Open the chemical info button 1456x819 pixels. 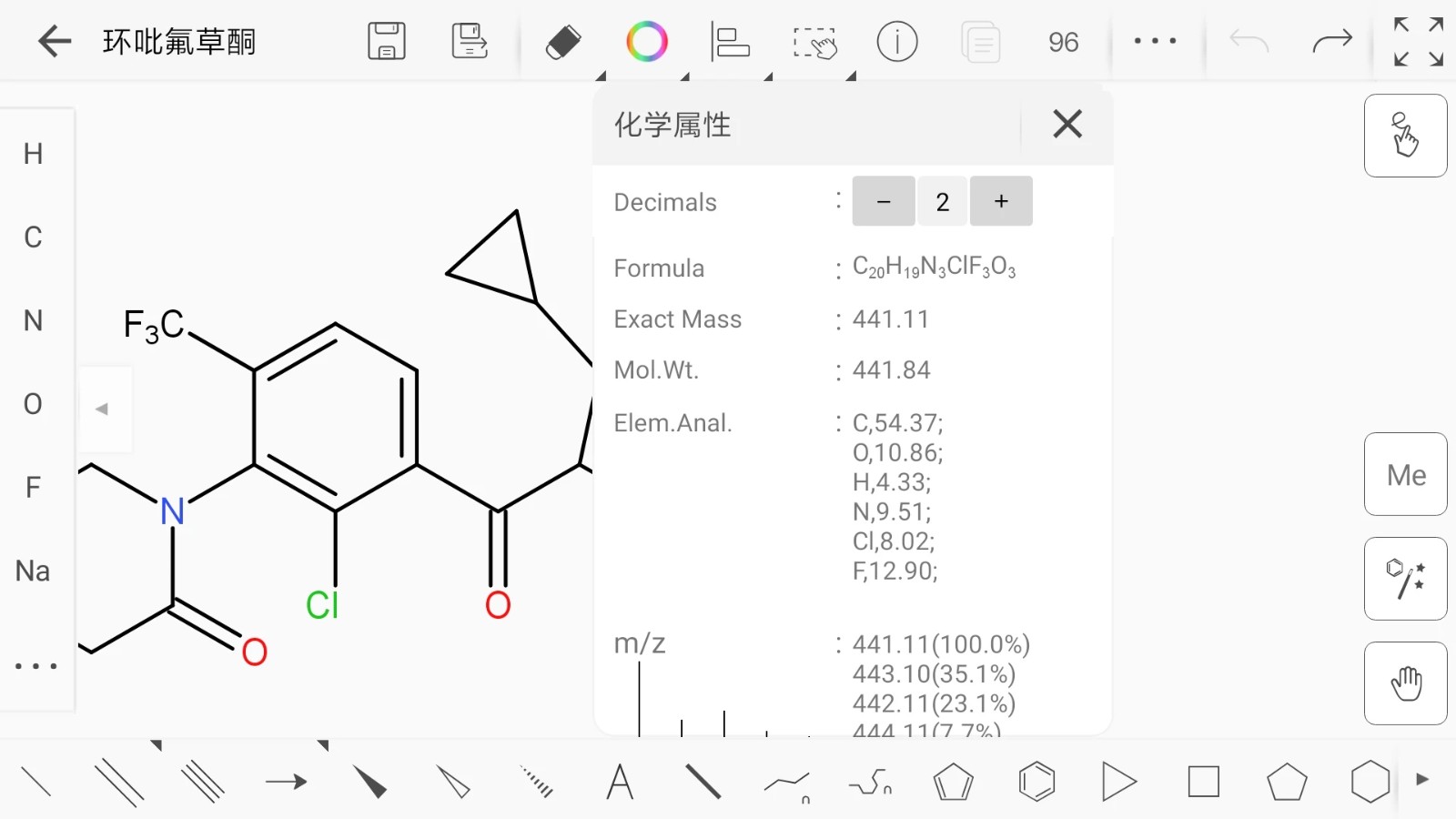[x=897, y=42]
